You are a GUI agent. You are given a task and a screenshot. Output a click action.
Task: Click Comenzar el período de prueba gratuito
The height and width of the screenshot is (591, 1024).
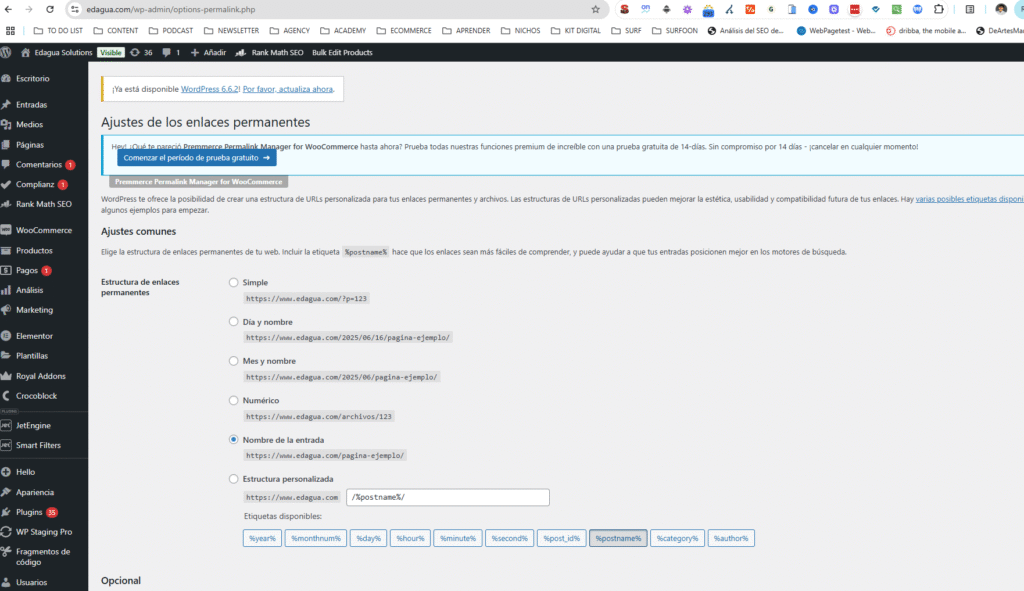click(x=196, y=158)
